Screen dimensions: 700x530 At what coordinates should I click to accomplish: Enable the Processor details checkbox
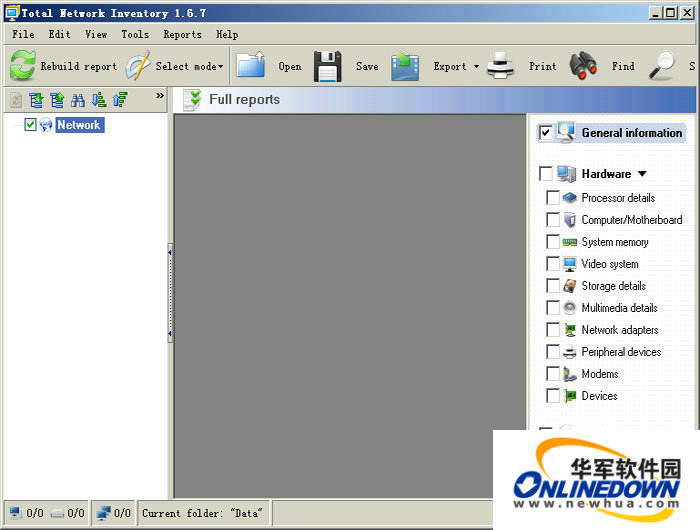tap(553, 198)
